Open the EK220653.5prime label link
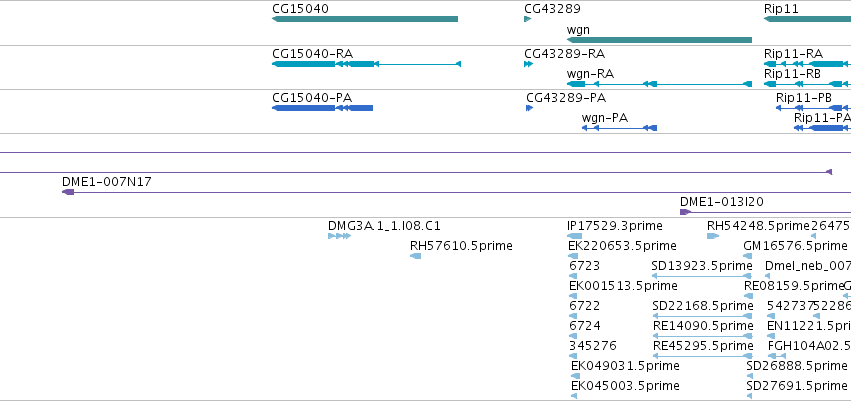851x401 pixels. (x=622, y=246)
